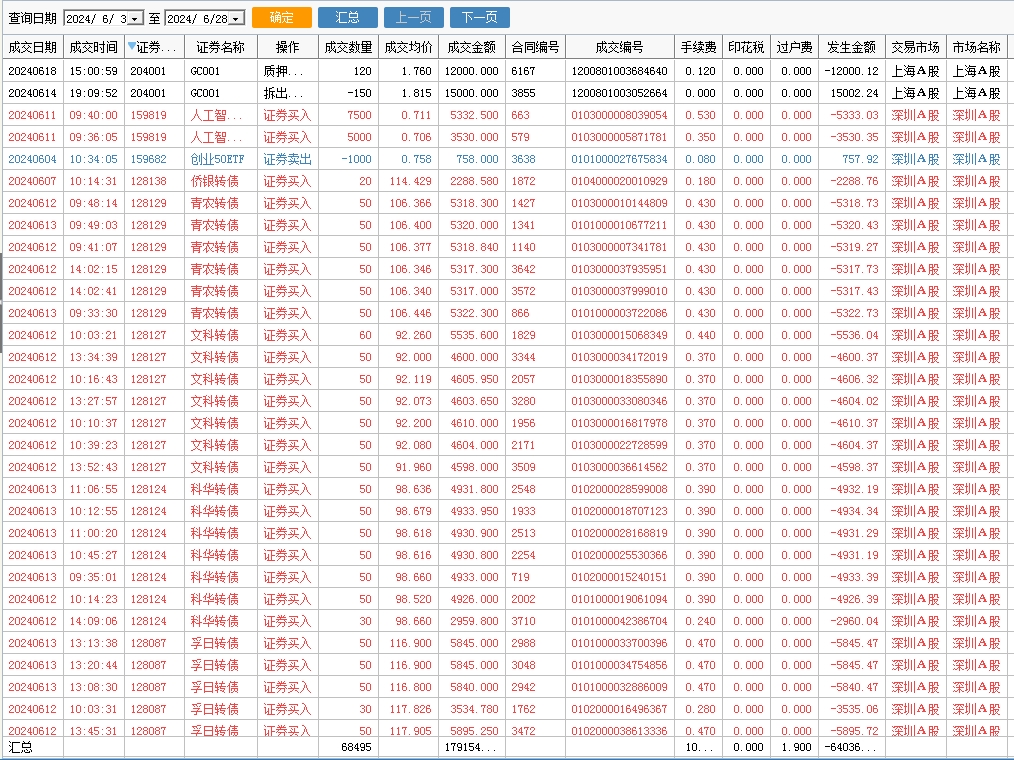Select 科华转债 row at 10:45:27
The height and width of the screenshot is (760, 1014).
coord(504,555)
